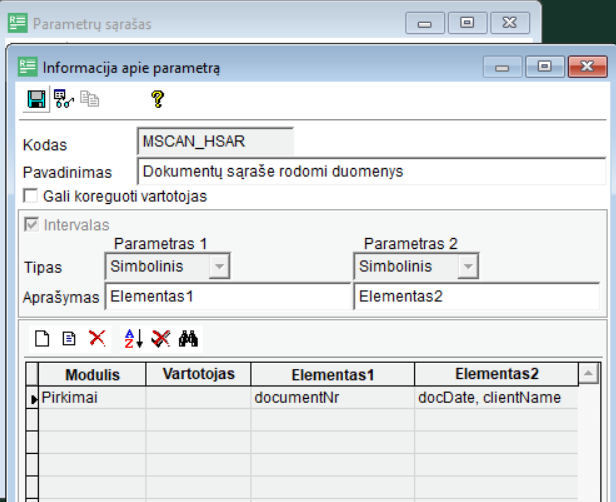Edit the row with the document icon
Screen dimensions: 616x502
69,339
